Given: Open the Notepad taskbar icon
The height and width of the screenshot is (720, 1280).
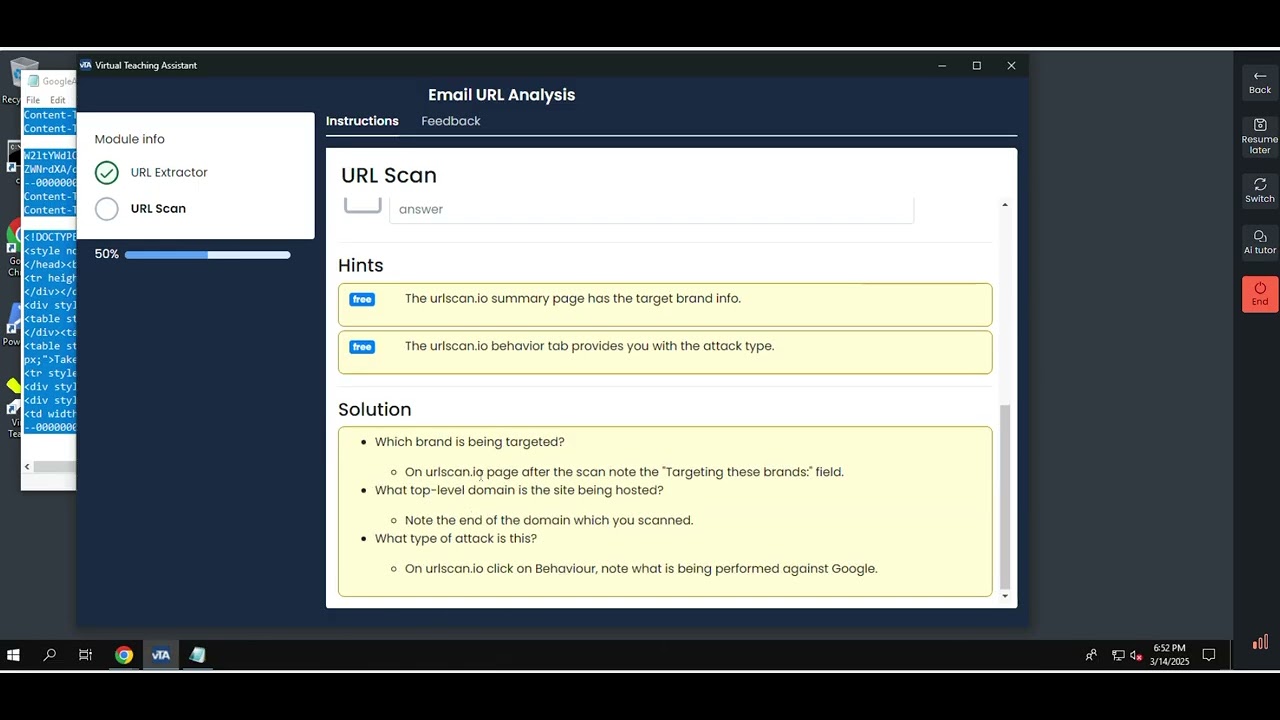Looking at the screenshot, I should tap(197, 655).
